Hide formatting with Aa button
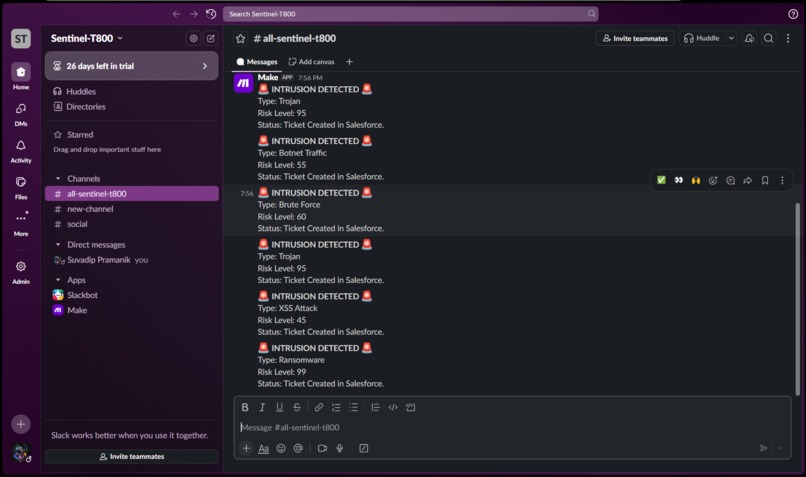The image size is (806, 477). 263,448
